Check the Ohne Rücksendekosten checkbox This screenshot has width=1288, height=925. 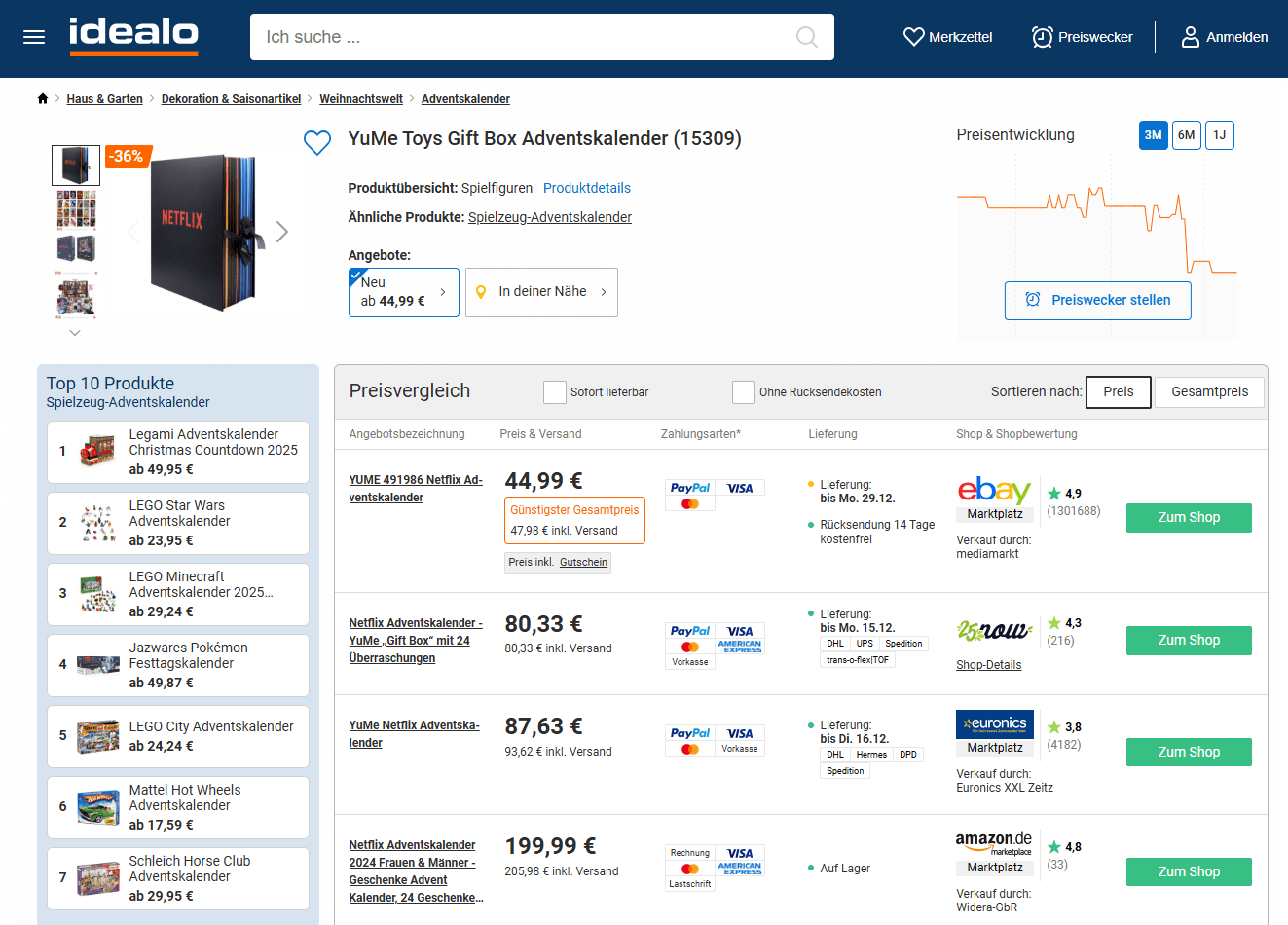pos(744,392)
